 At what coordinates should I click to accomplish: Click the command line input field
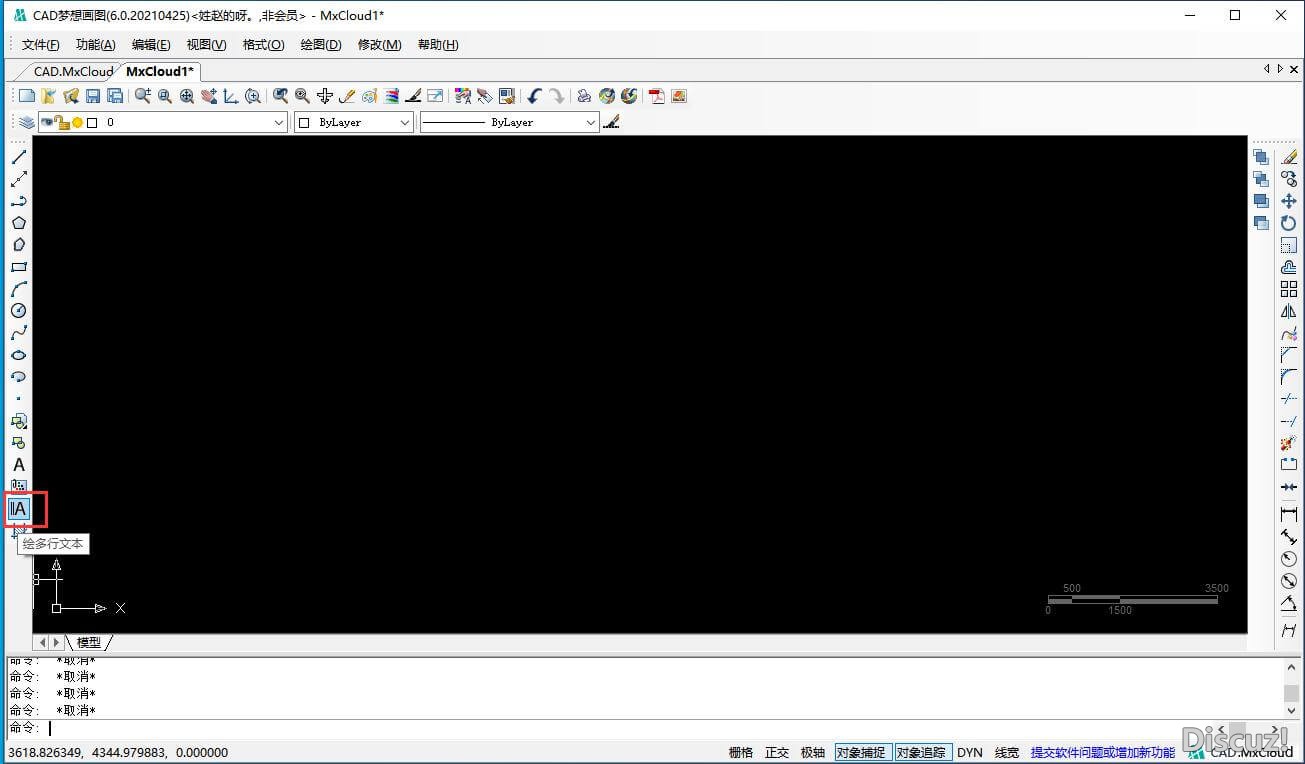640,728
